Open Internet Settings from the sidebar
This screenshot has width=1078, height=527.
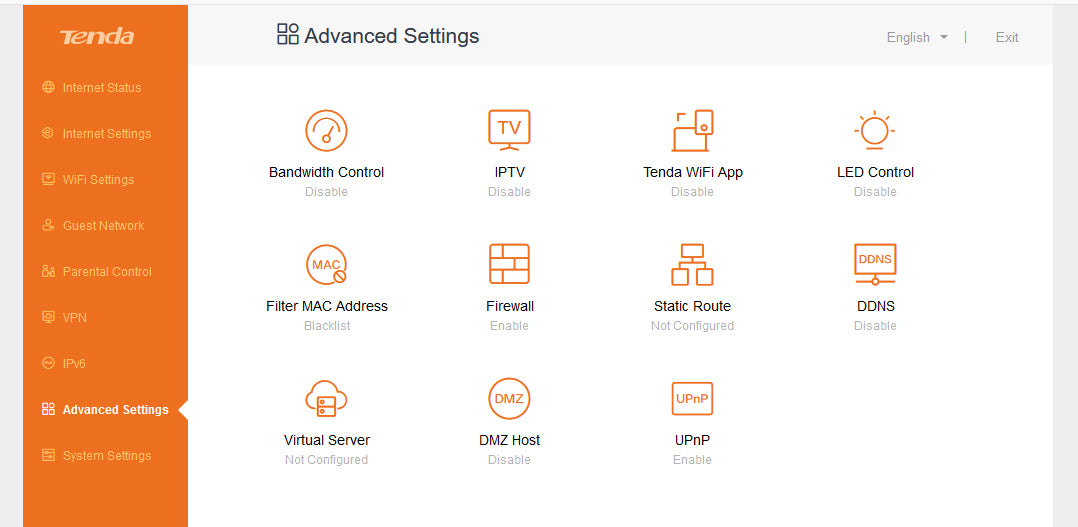click(x=106, y=134)
